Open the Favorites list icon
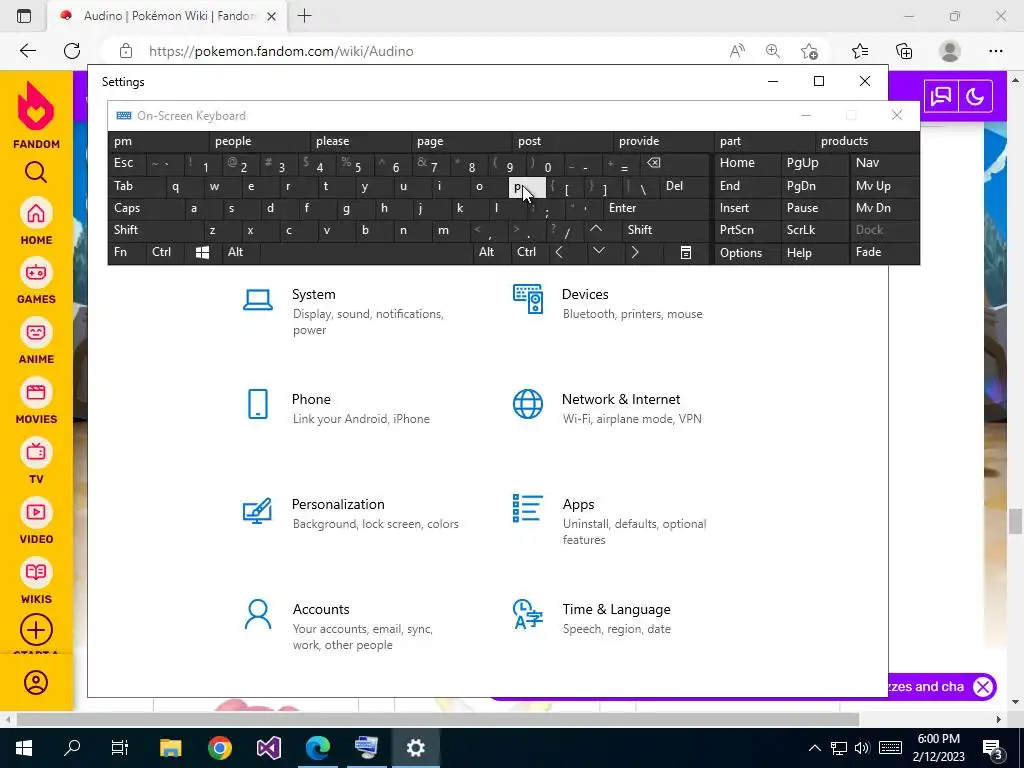The image size is (1024, 768). (860, 51)
